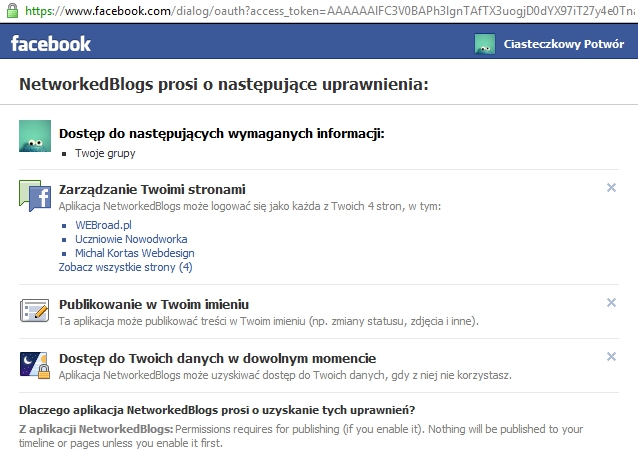This screenshot has height=465, width=638.
Task: Click the Zarządzanie Twoimi stronami heading
Action: click(x=152, y=189)
